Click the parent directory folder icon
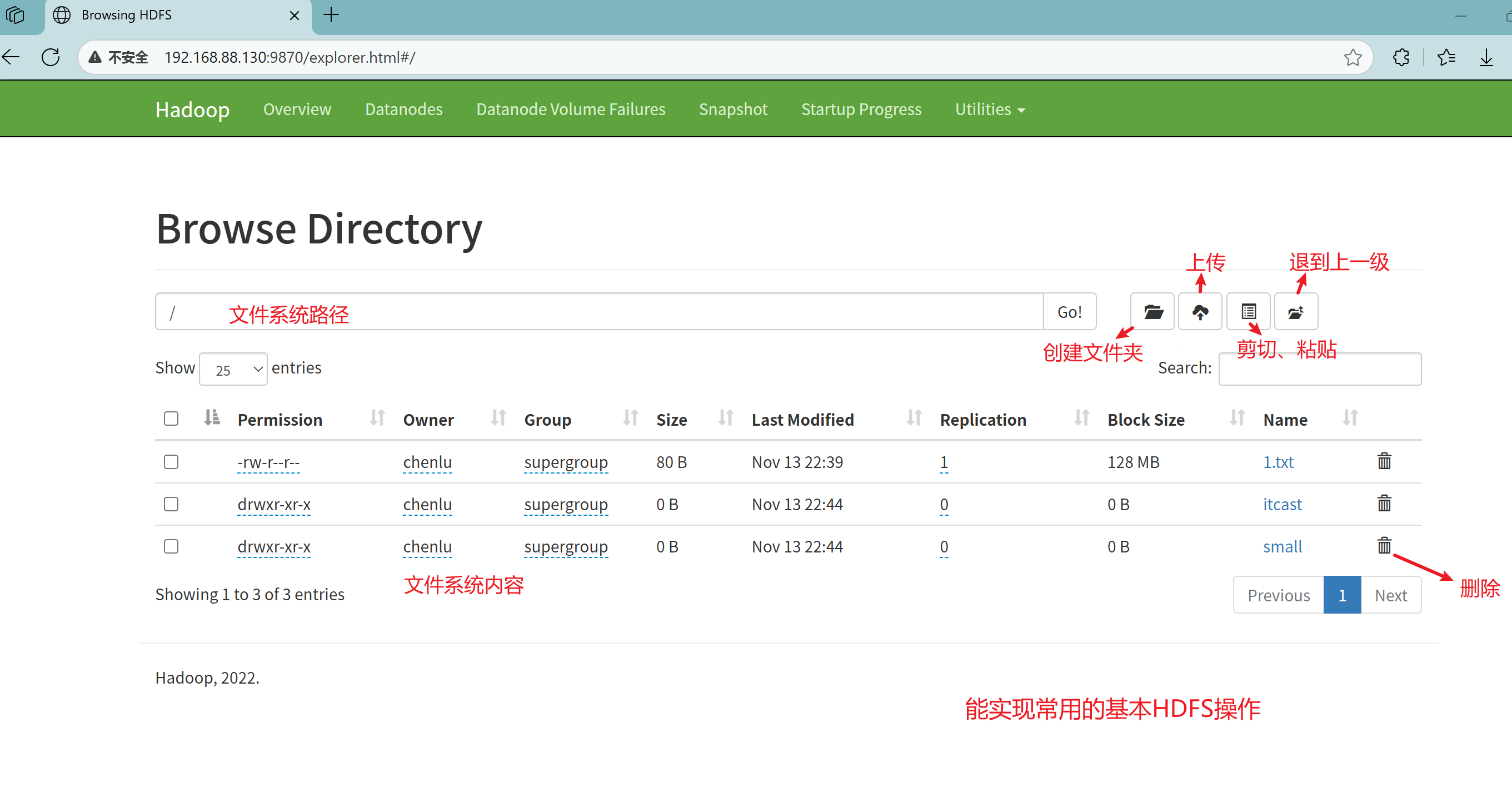1512x792 pixels. pyautogui.click(x=1295, y=312)
